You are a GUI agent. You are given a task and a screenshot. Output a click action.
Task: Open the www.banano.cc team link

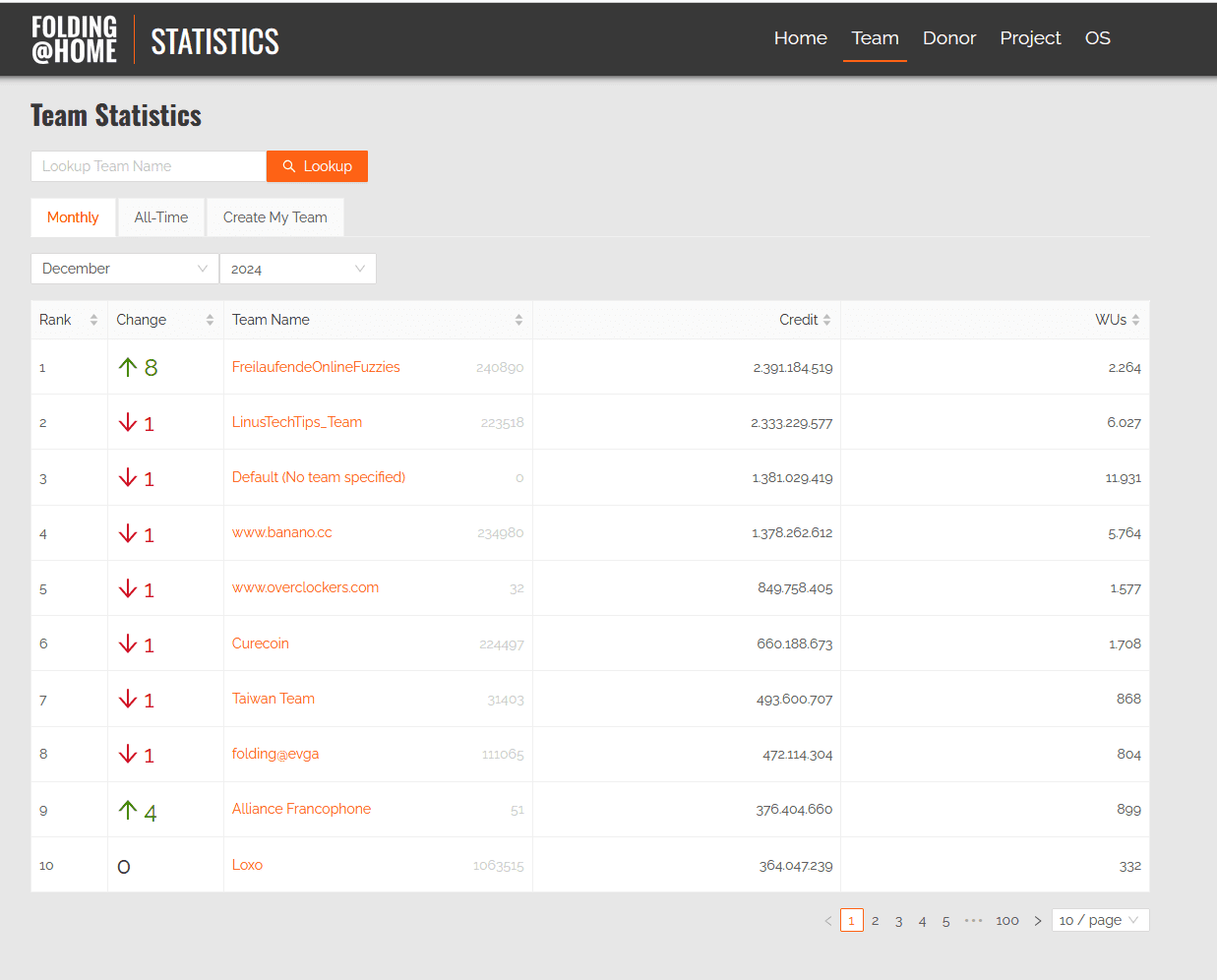click(x=282, y=532)
